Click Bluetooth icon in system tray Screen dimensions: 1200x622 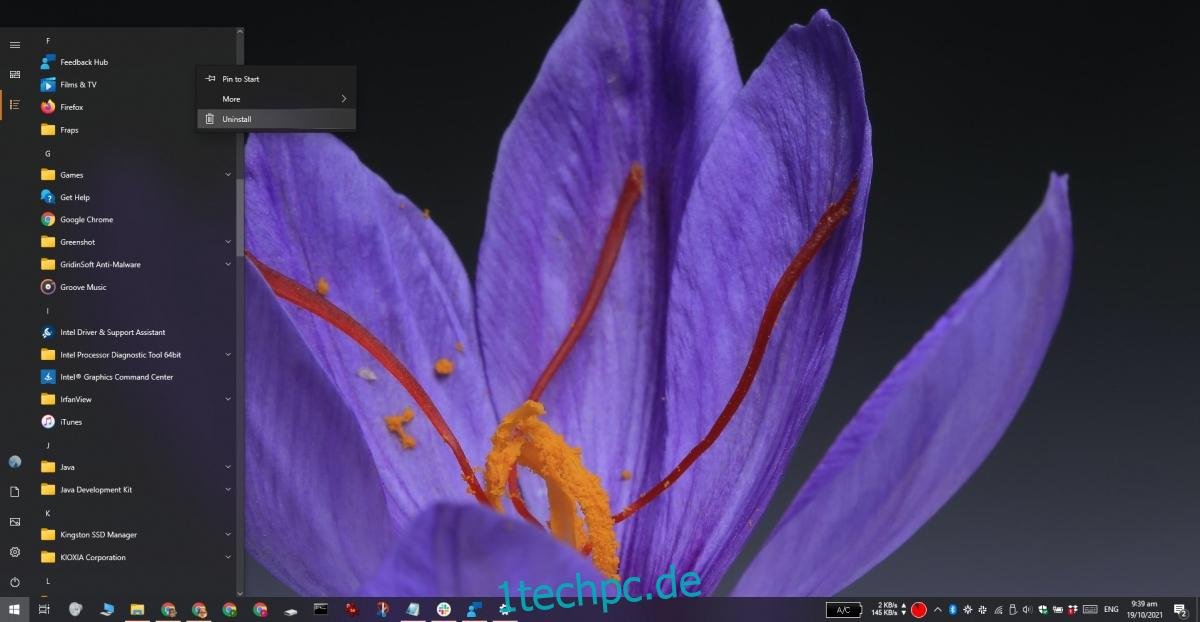[953, 609]
